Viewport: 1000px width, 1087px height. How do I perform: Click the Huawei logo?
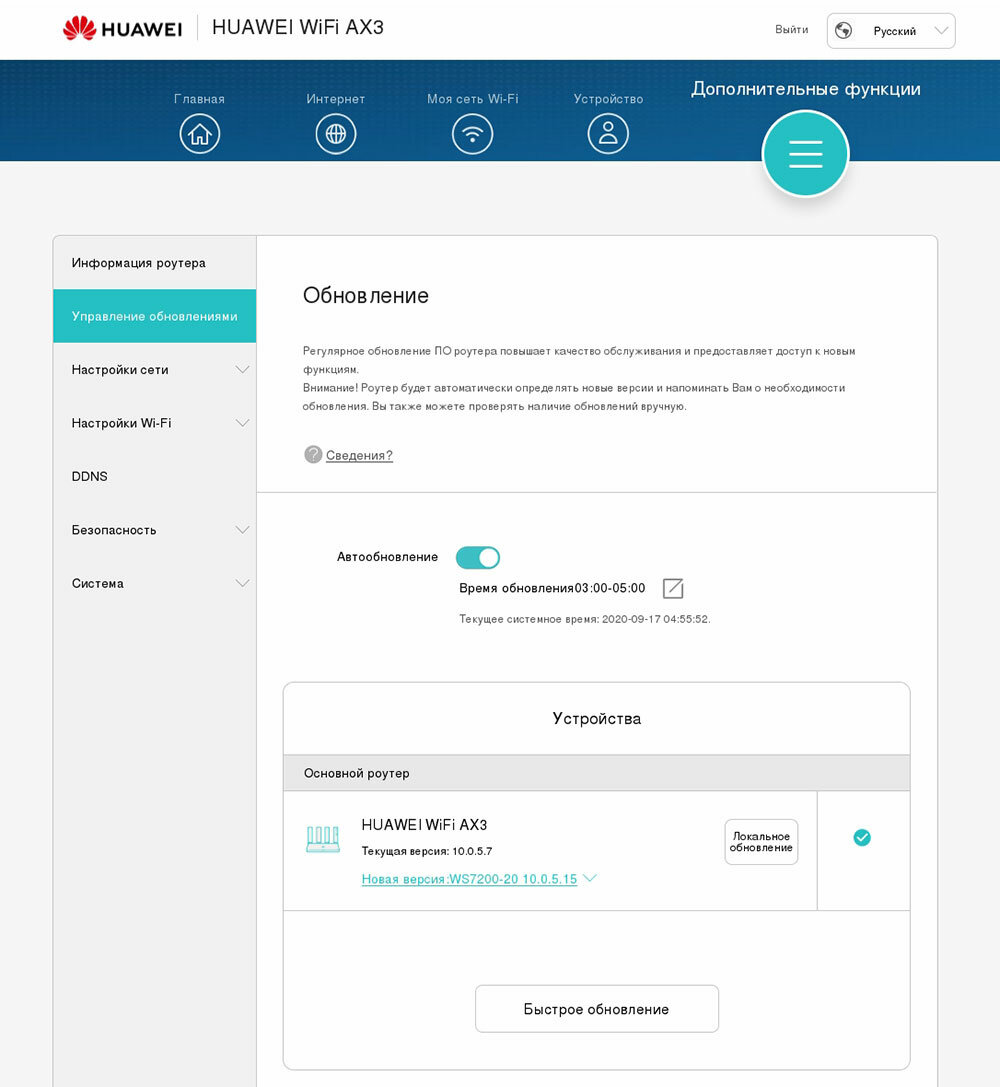coord(122,28)
